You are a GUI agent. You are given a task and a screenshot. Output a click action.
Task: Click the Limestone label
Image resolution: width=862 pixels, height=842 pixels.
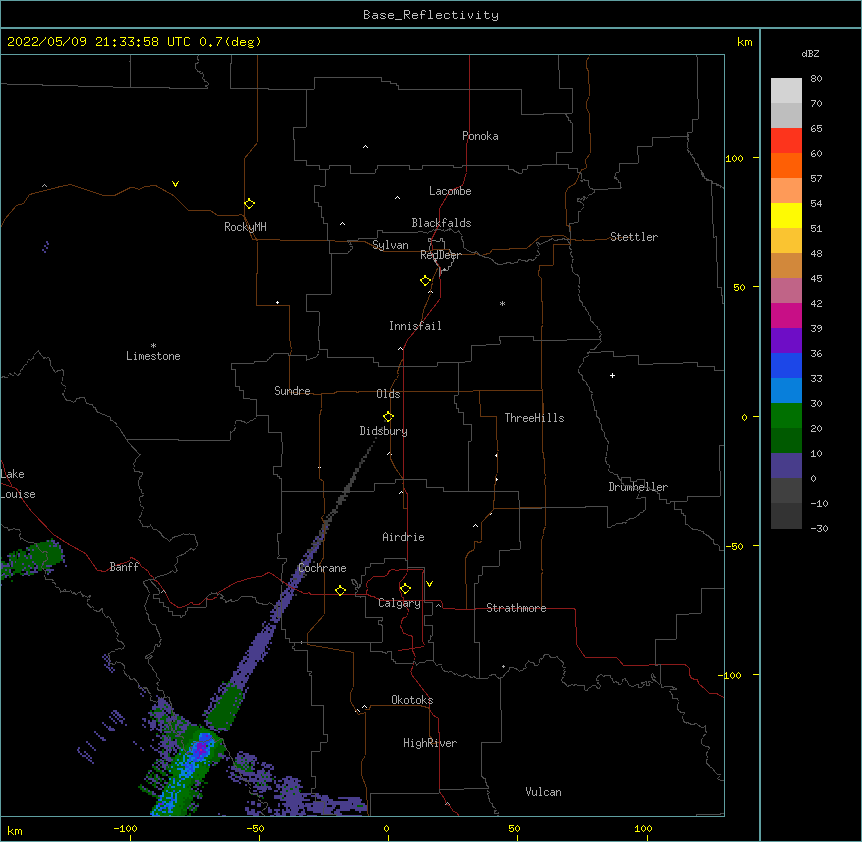[x=153, y=356]
